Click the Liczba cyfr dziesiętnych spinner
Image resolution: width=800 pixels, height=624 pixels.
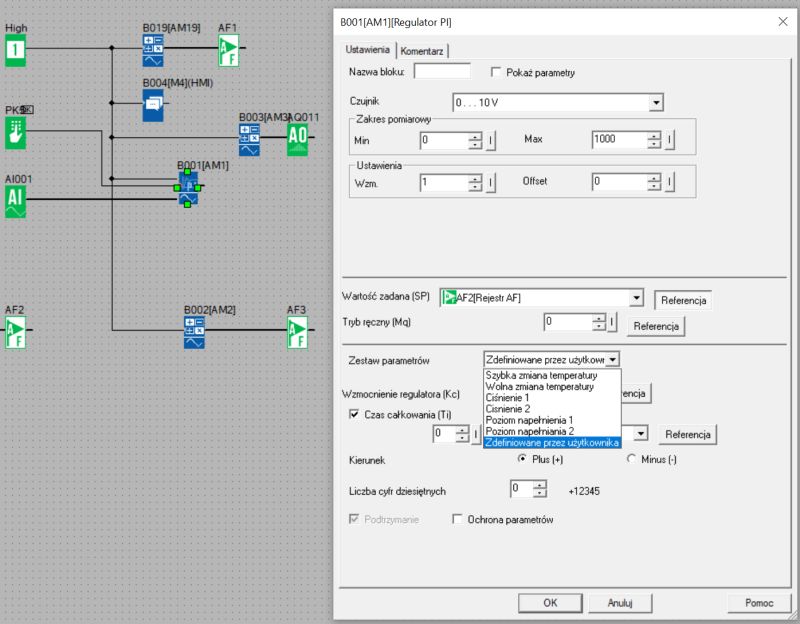539,489
